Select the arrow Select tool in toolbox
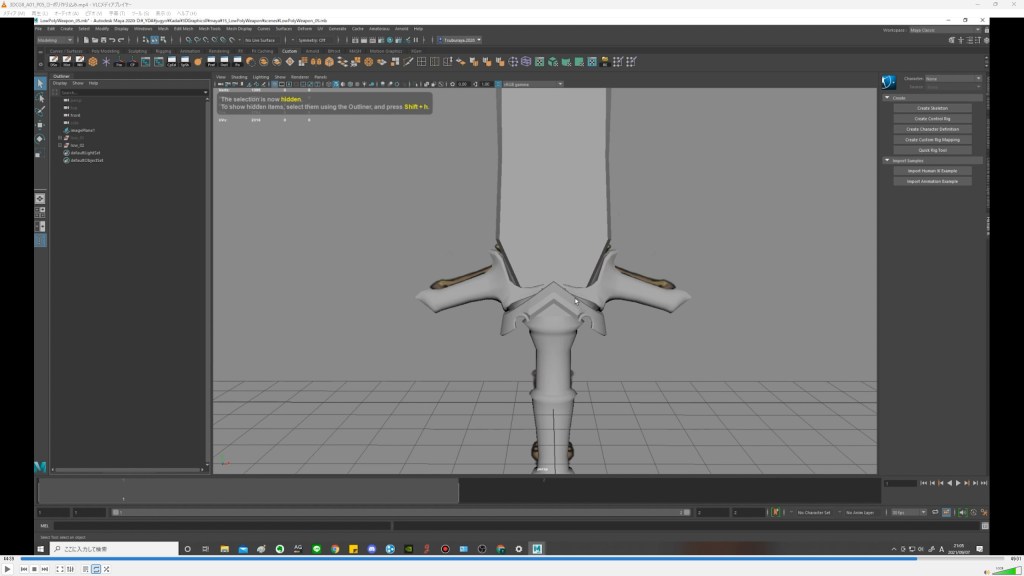This screenshot has height=576, width=1024. (x=40, y=84)
